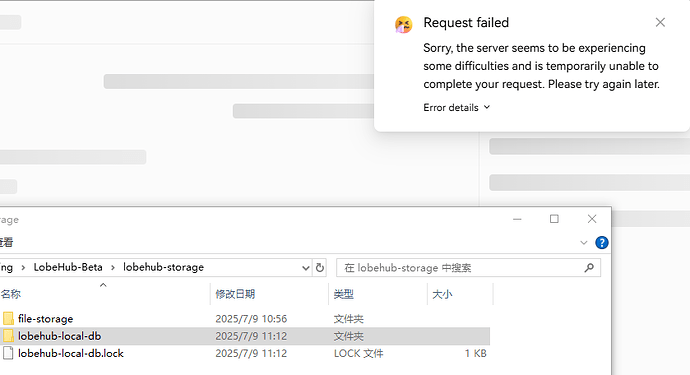The image size is (690, 375).
Task: Select the lobehub-local-db.lock file icon
Action: coord(8,353)
